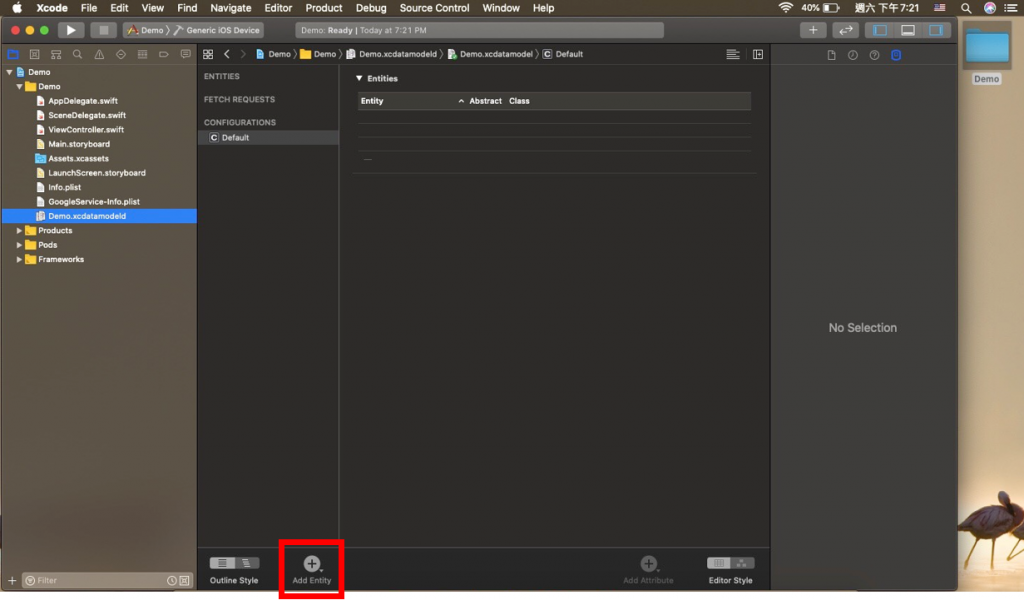1024x600 pixels.
Task: Expand the Frameworks folder
Action: coord(19,259)
